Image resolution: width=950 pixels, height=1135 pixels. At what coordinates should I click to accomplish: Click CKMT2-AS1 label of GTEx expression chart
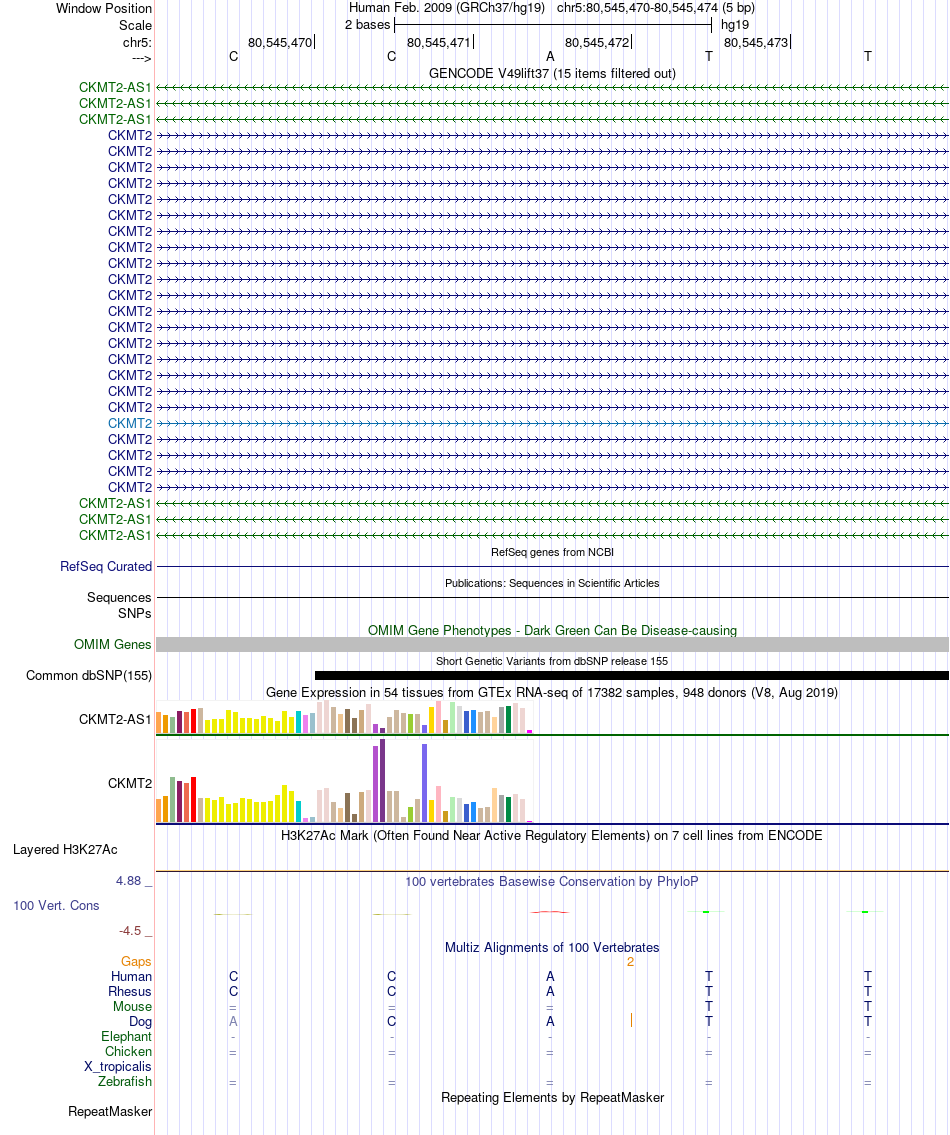115,720
